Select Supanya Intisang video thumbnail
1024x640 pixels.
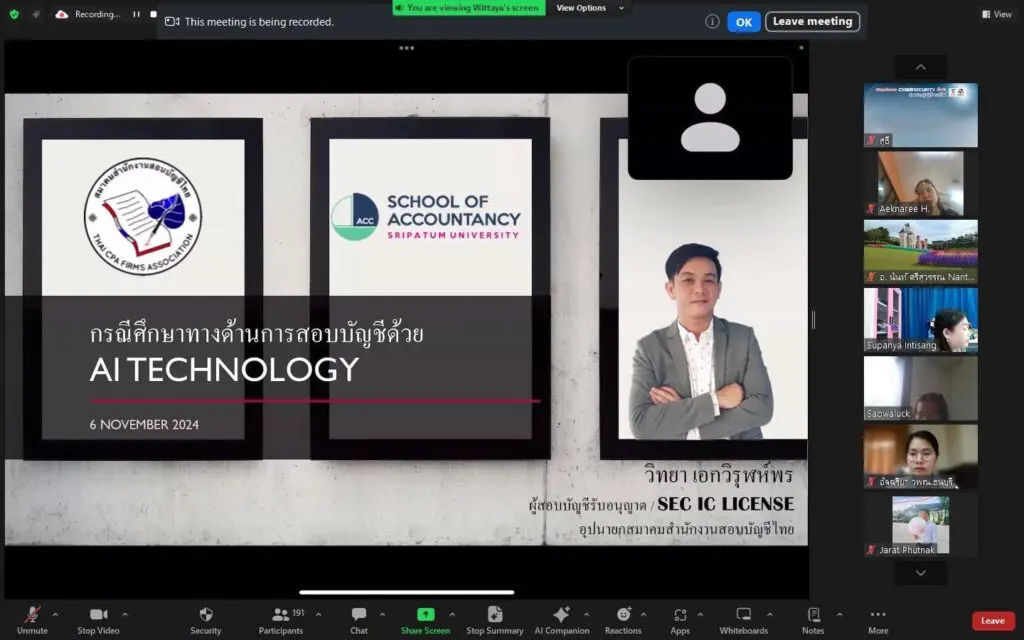(921, 320)
